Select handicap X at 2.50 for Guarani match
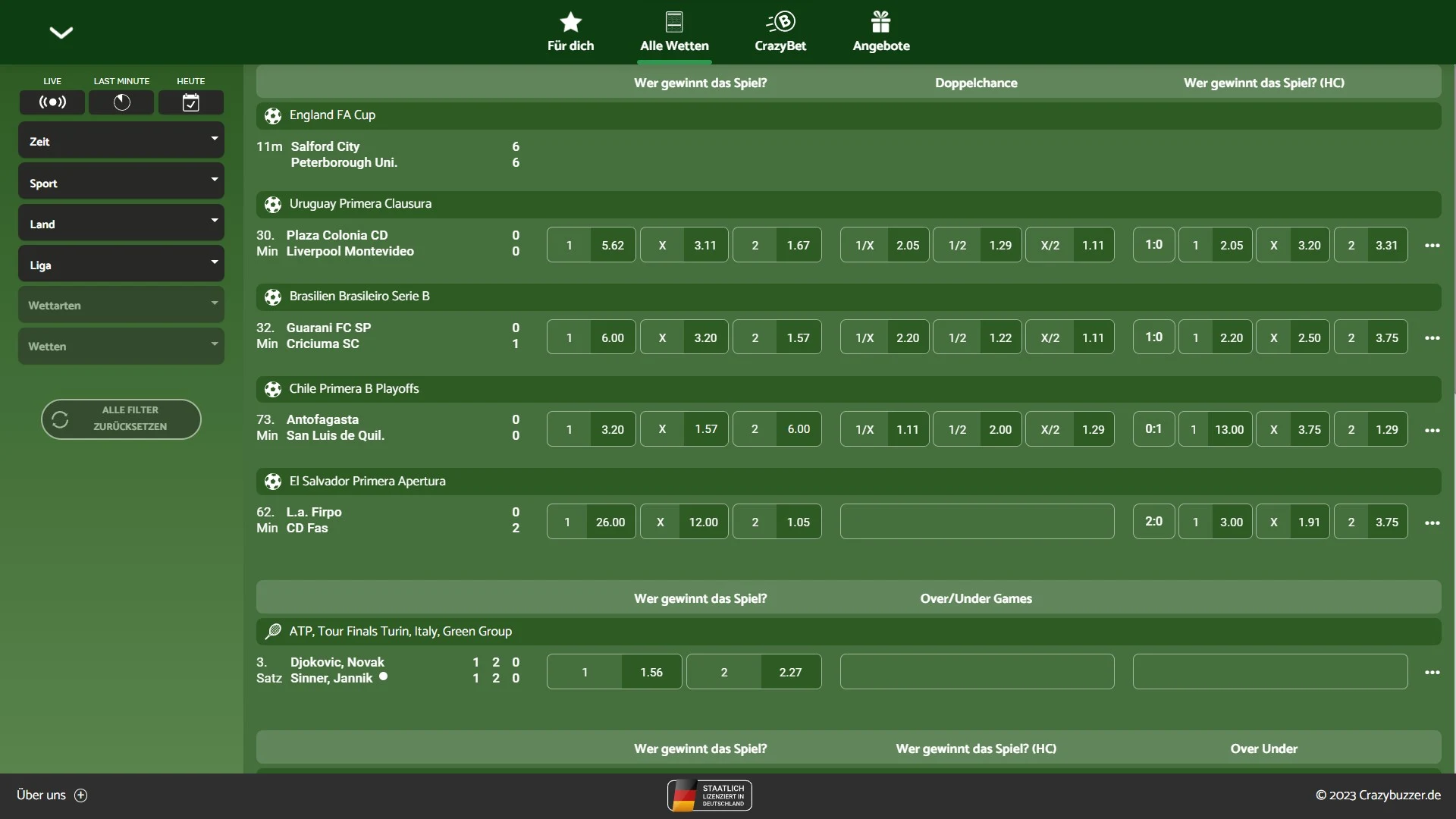Viewport: 1456px width, 819px height. click(1293, 337)
